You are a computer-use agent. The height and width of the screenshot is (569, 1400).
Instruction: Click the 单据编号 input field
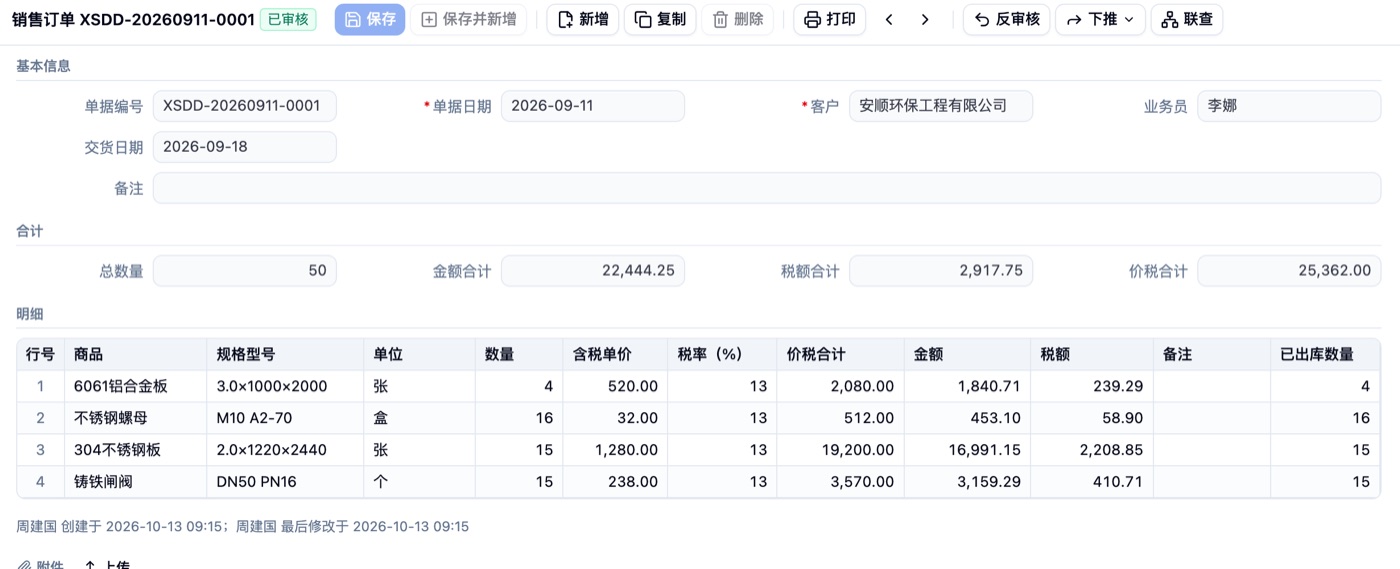point(244,106)
